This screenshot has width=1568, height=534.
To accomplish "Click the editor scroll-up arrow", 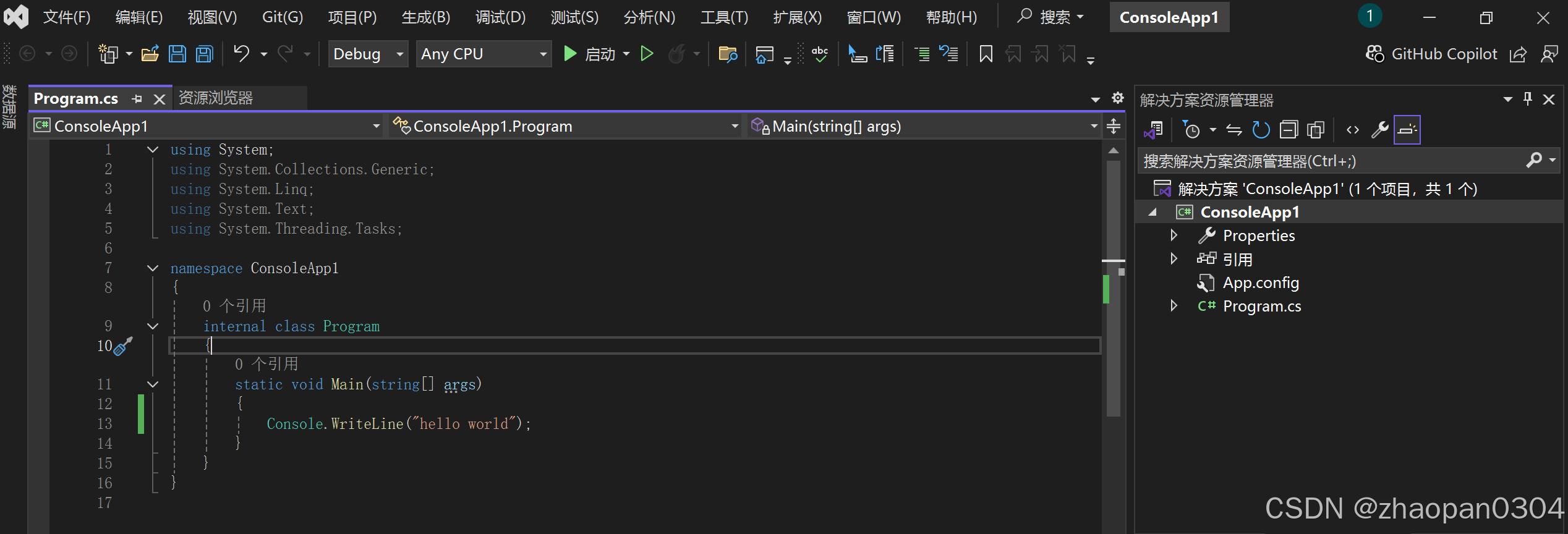I will pyautogui.click(x=1114, y=150).
